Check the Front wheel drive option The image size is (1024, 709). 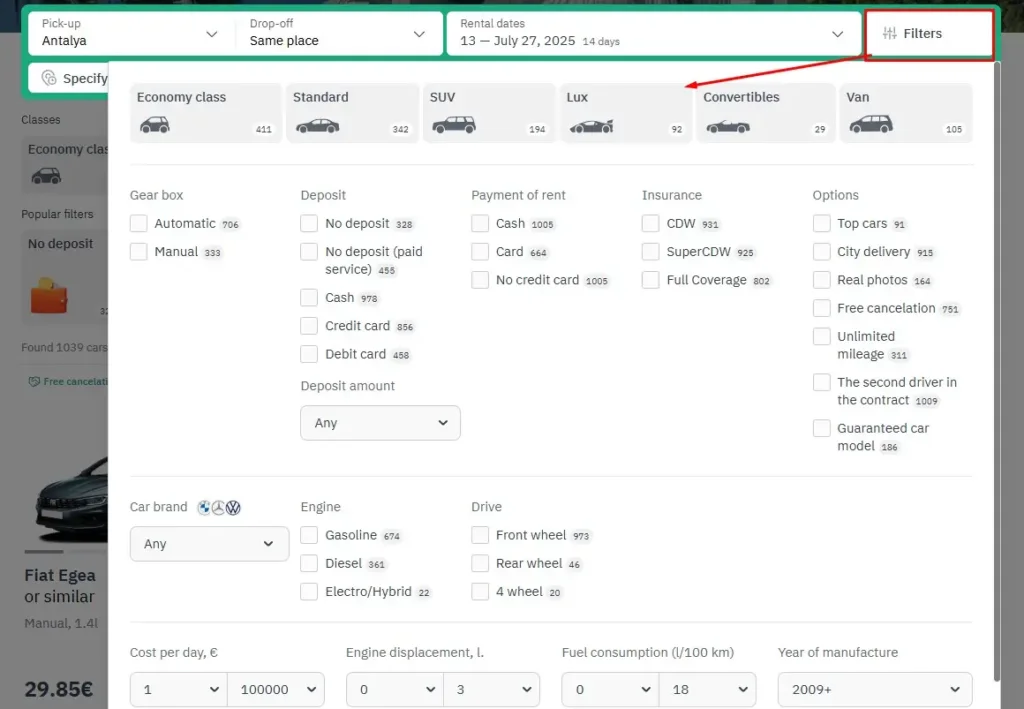(x=480, y=535)
